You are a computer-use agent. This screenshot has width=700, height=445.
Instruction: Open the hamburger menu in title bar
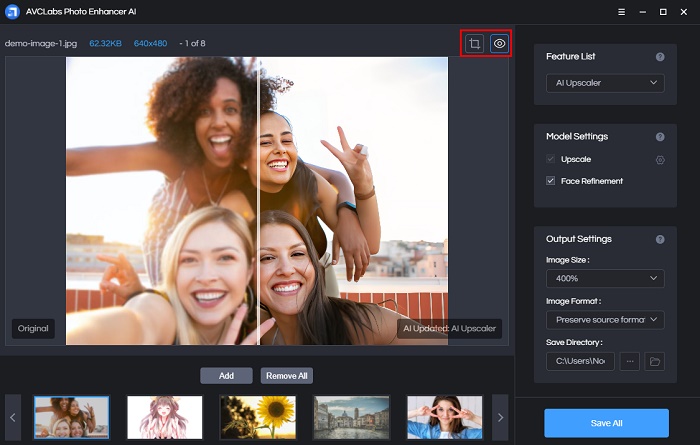621,12
